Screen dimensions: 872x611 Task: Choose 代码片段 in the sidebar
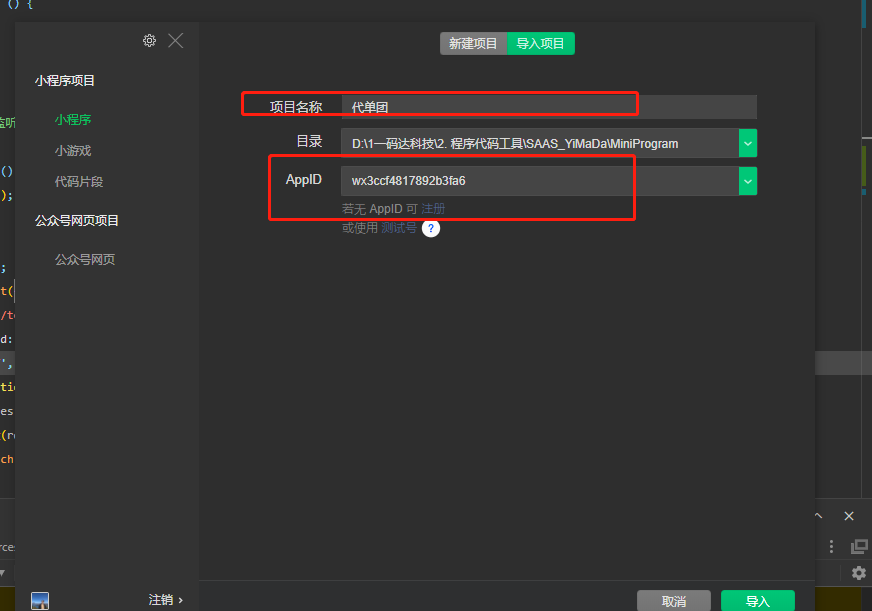79,181
